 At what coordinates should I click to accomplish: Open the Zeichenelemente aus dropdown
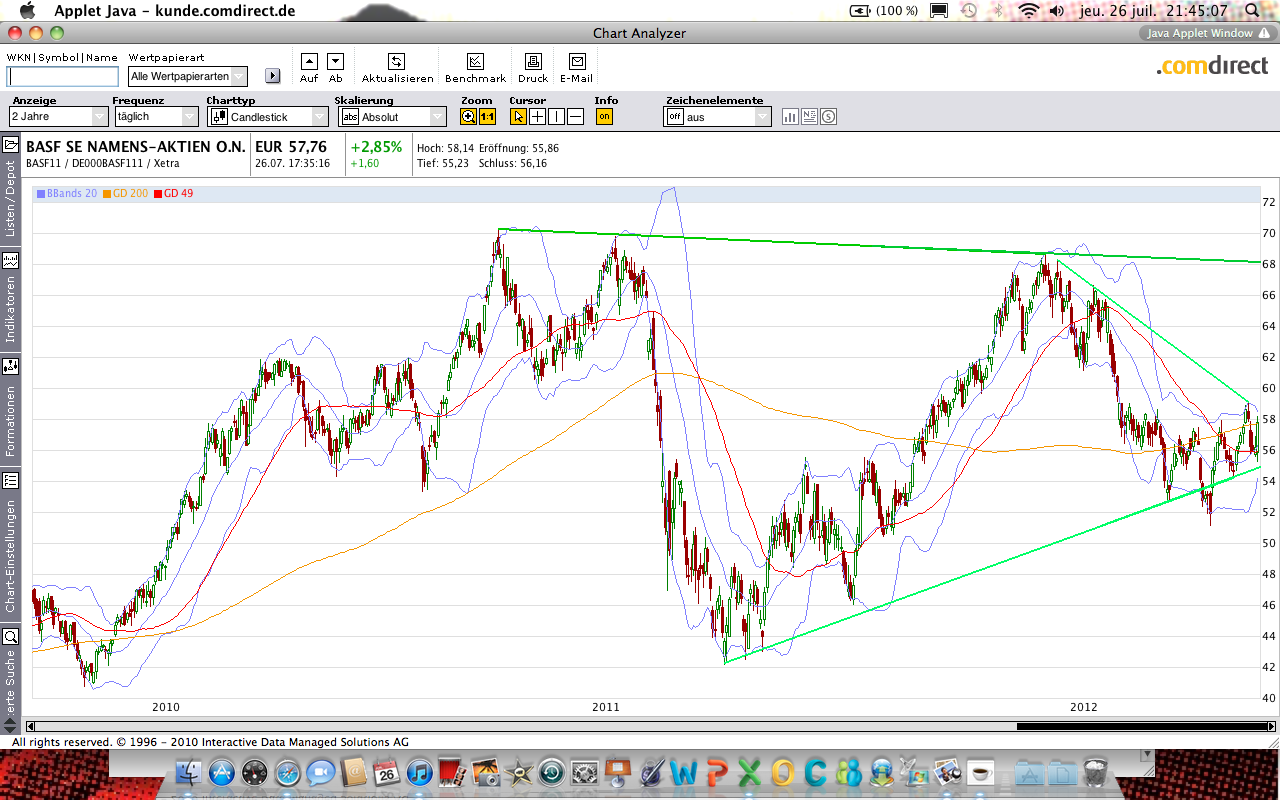tap(718, 117)
